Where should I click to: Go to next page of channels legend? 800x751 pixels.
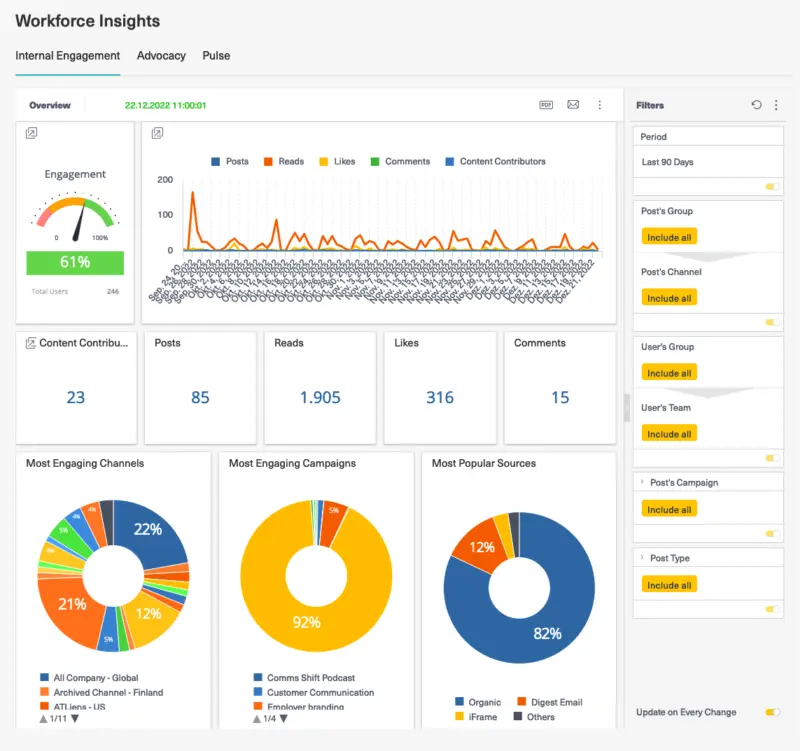(x=74, y=719)
